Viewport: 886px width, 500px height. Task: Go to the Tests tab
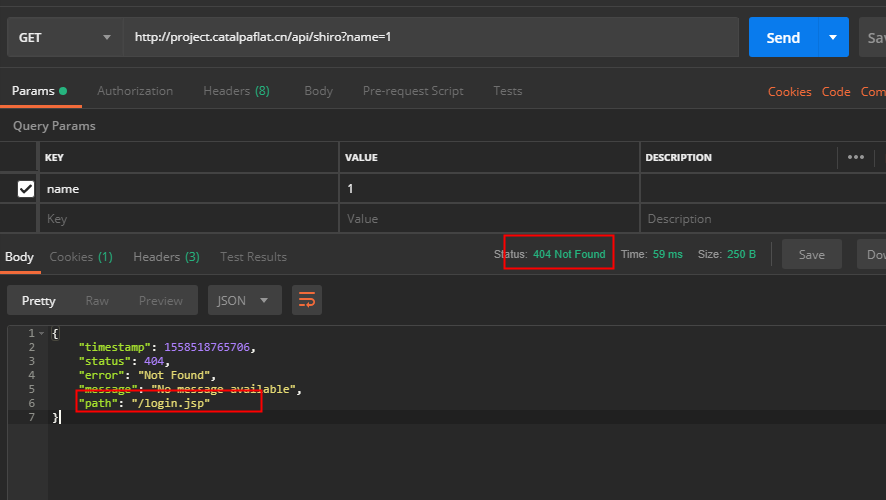507,91
